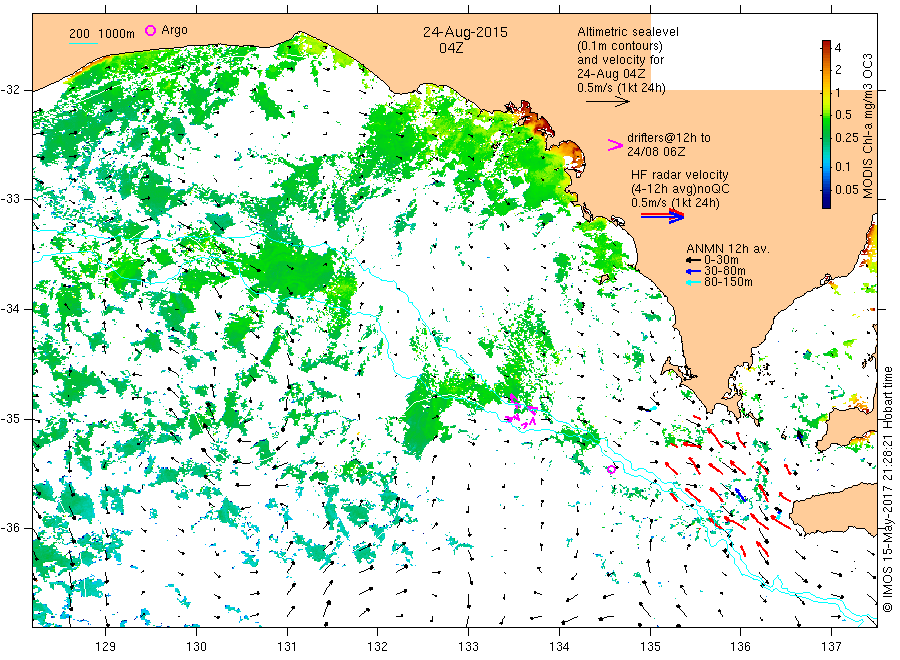Click the latitude label -35
Viewport: 900px width, 660px height.
pos(11,419)
